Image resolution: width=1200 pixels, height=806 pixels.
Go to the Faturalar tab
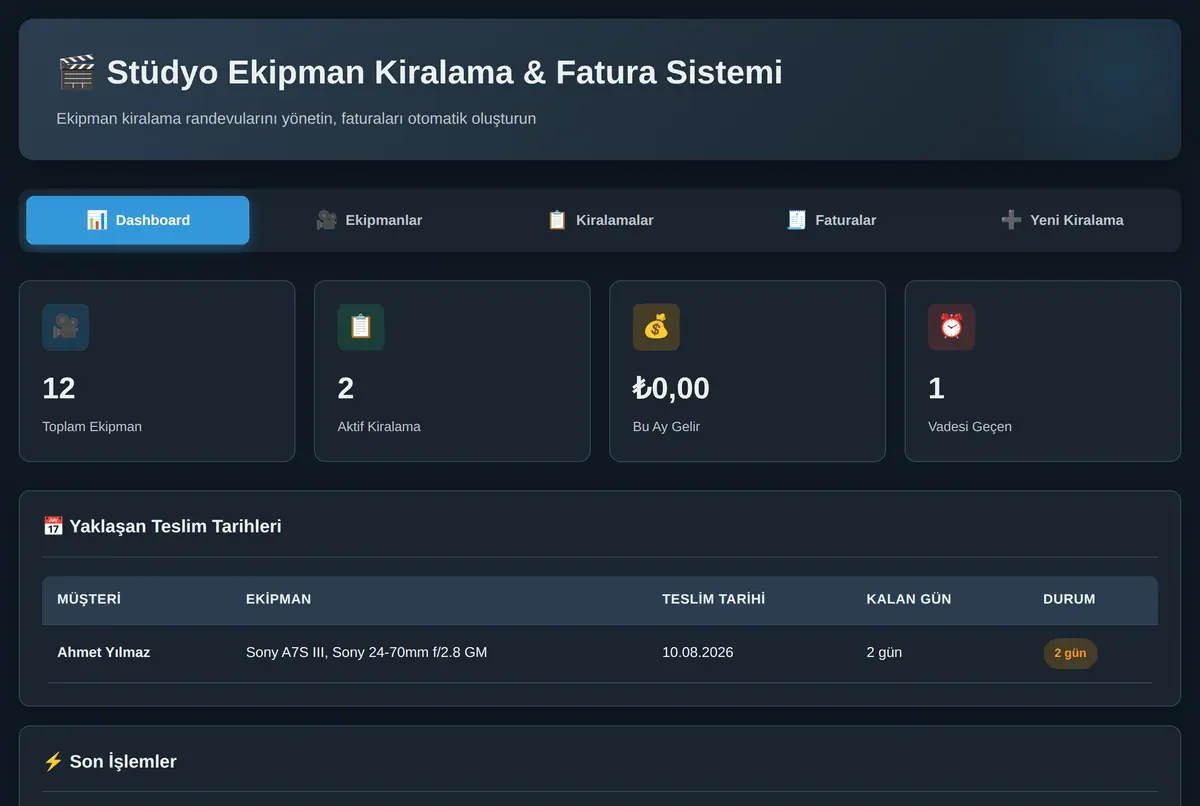tap(831, 220)
